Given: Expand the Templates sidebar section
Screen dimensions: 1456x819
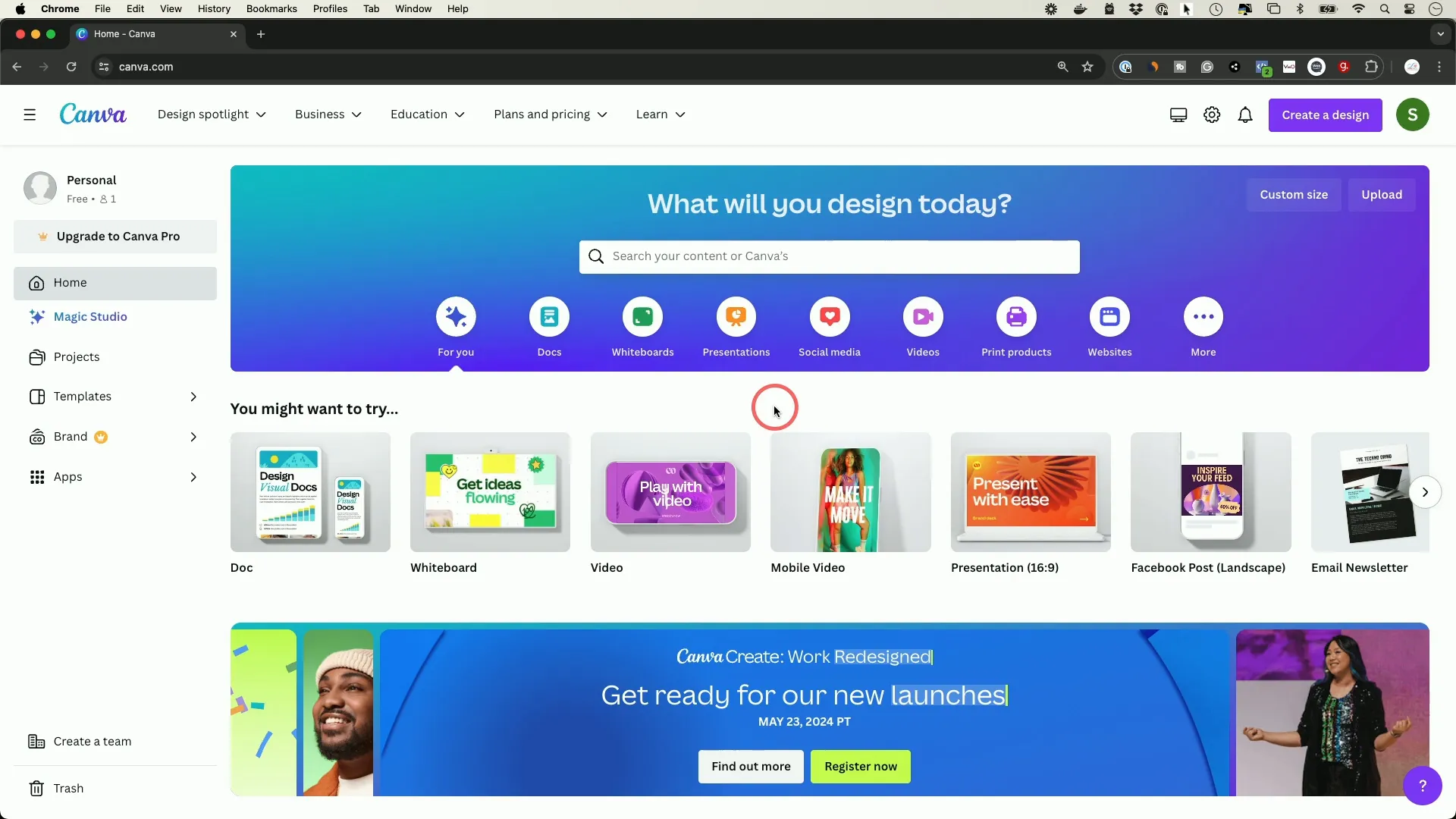Looking at the screenshot, I should click(x=194, y=396).
